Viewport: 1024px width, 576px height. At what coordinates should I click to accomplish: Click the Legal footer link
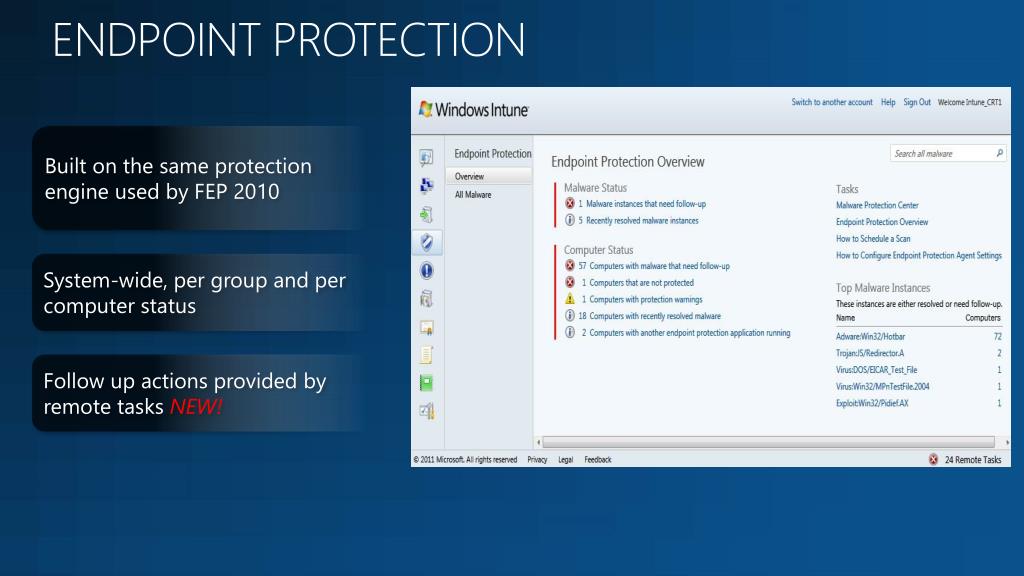[x=566, y=460]
